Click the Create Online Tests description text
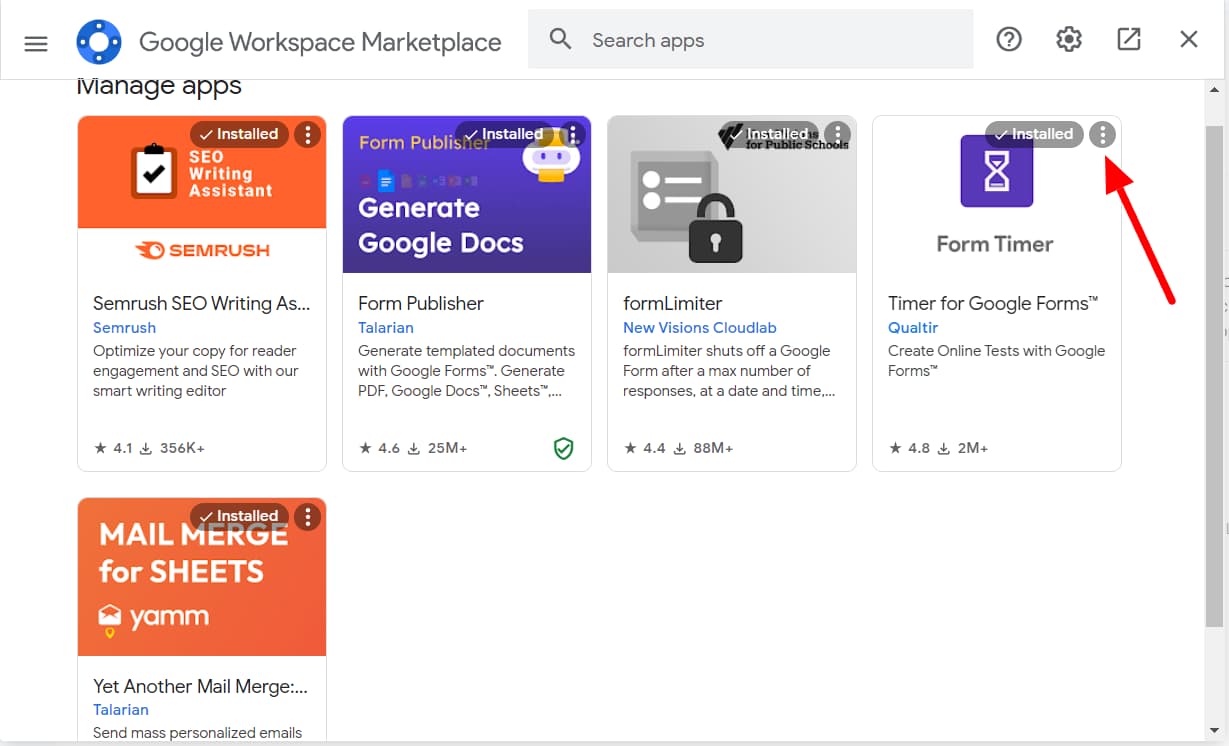The width and height of the screenshot is (1229, 746). pos(997,361)
